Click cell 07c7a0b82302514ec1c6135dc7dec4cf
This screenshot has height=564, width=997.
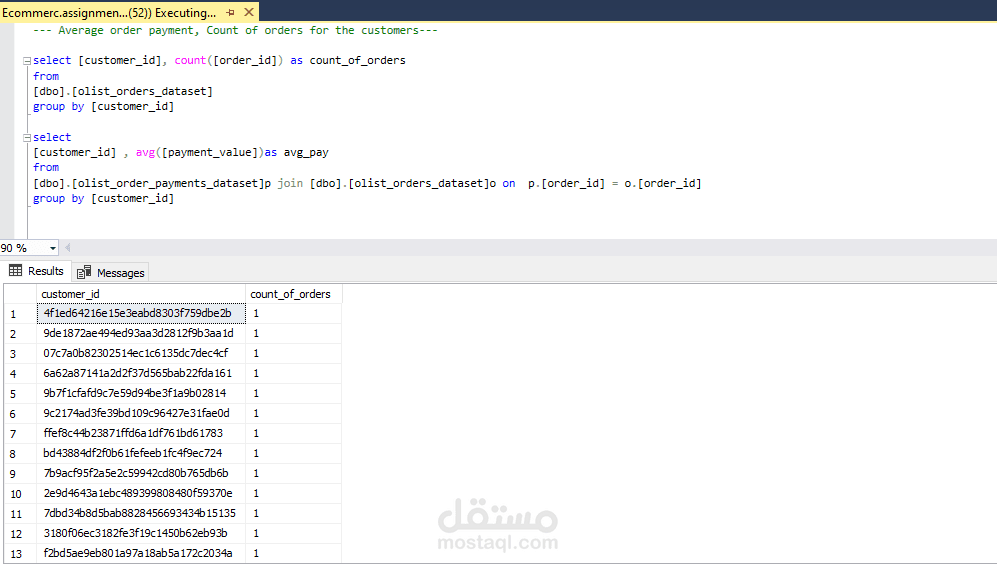pyautogui.click(x=141, y=353)
